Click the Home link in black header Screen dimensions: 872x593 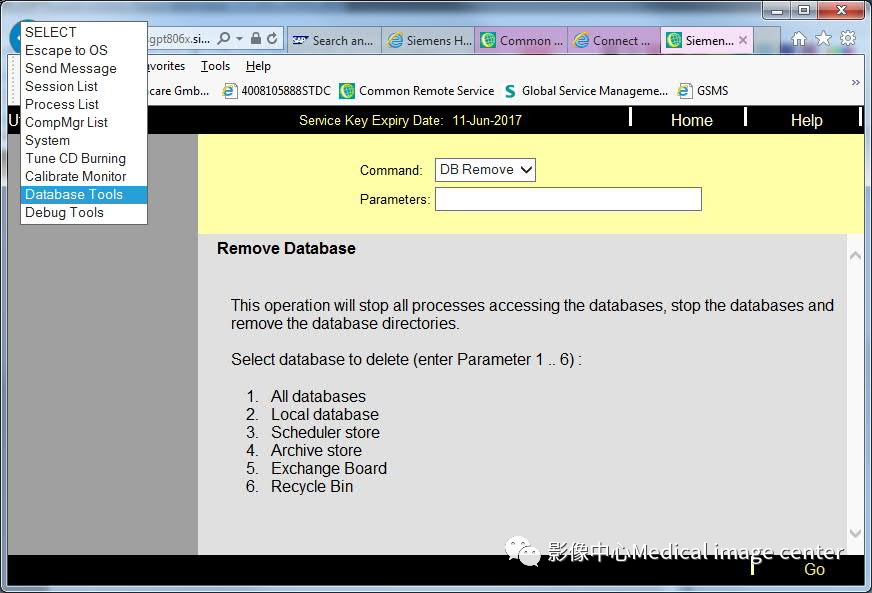(691, 120)
